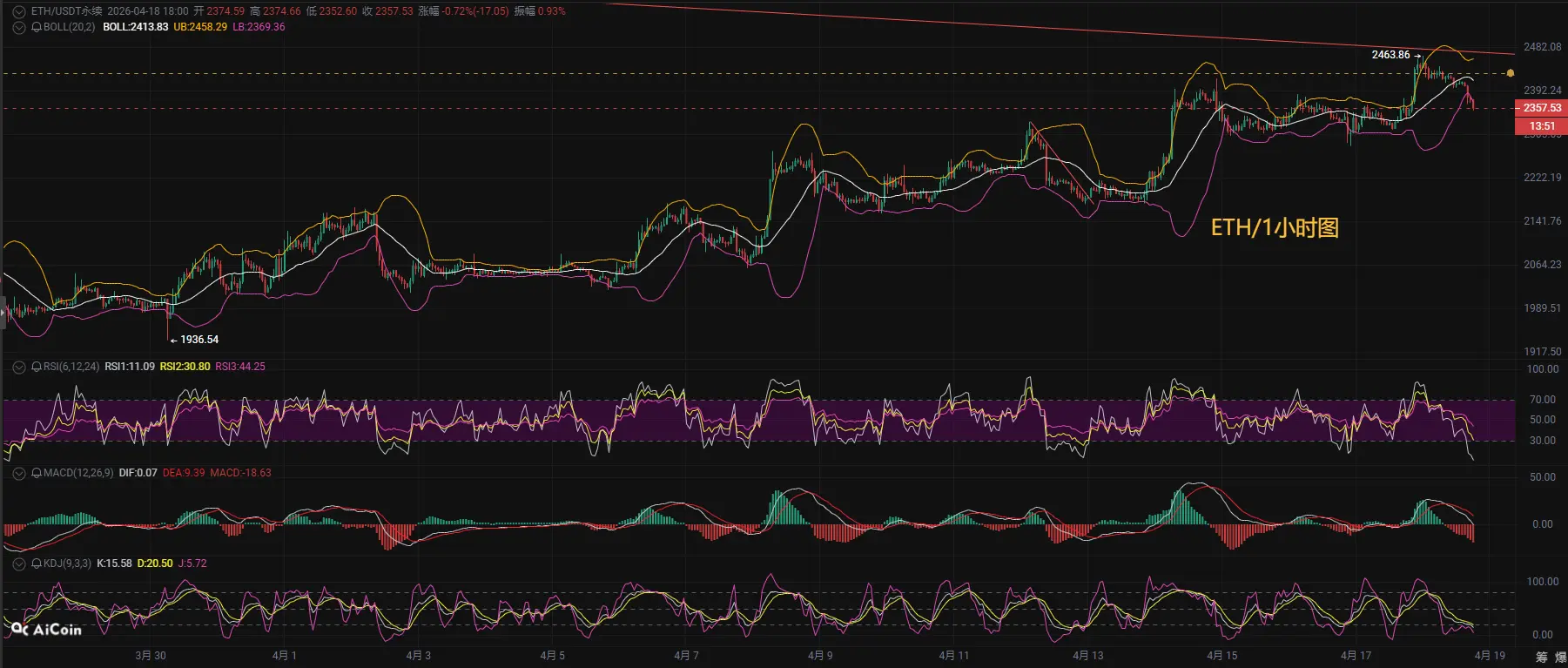Click the D:20.50 value
The image size is (1568, 668).
[x=155, y=563]
